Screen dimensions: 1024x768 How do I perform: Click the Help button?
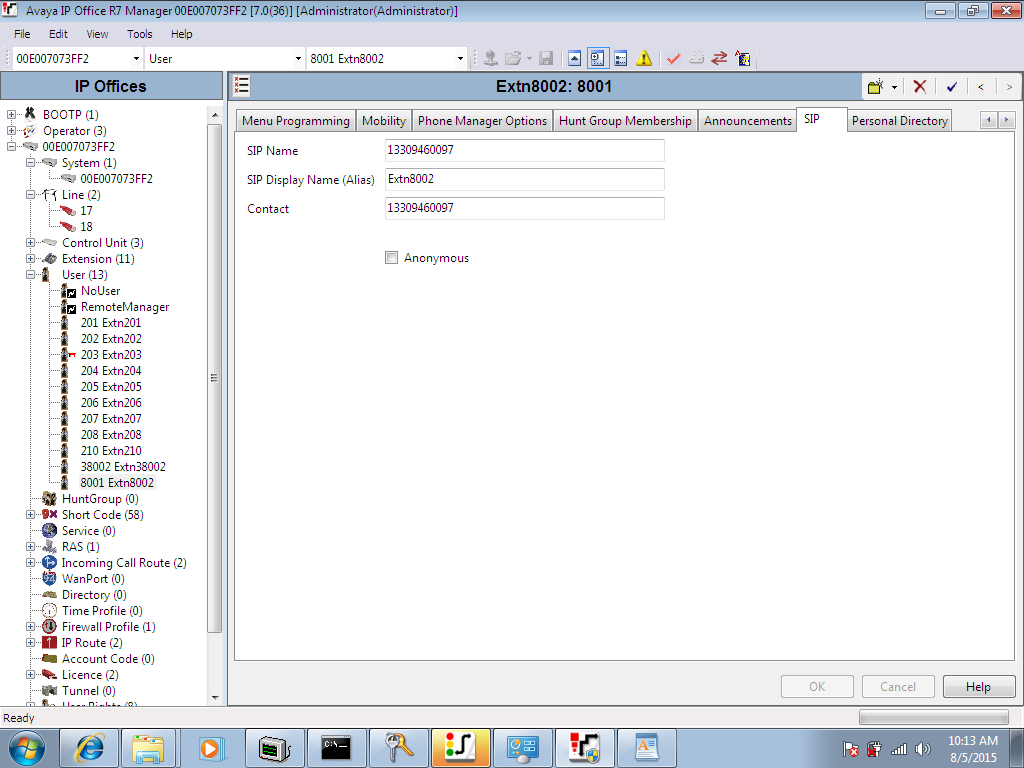978,686
